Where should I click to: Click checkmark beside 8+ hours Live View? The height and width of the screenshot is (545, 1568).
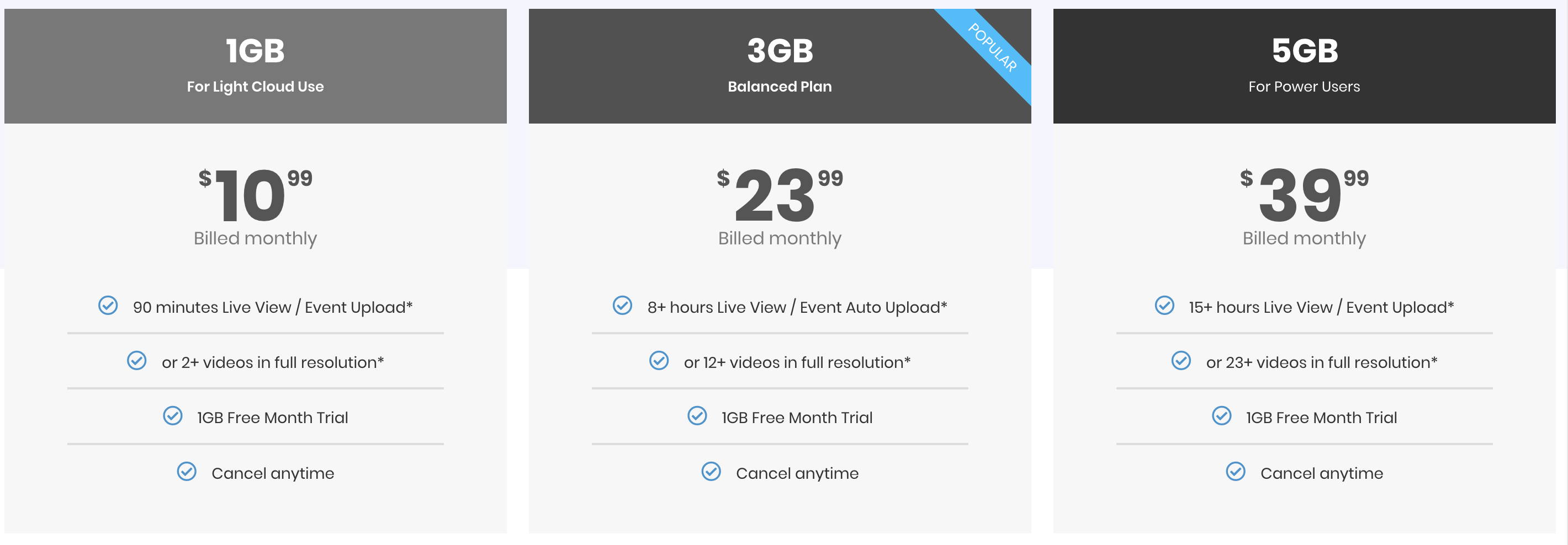[622, 306]
